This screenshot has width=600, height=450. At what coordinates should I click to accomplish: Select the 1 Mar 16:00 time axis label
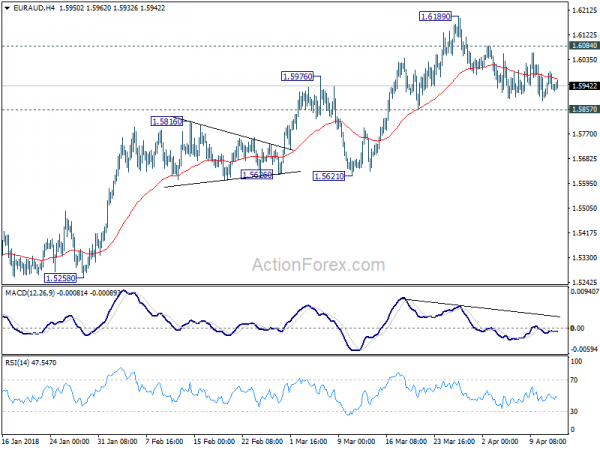point(308,441)
